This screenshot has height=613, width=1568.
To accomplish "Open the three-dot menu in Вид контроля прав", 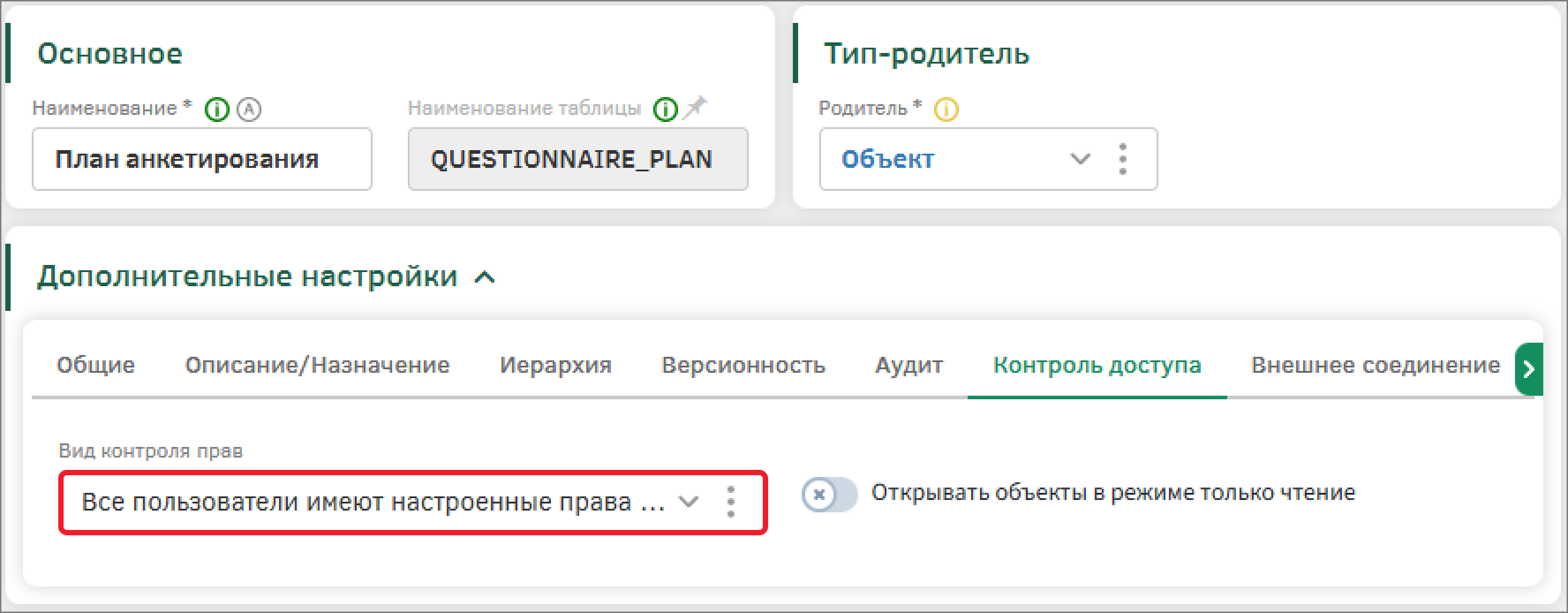I will point(730,502).
